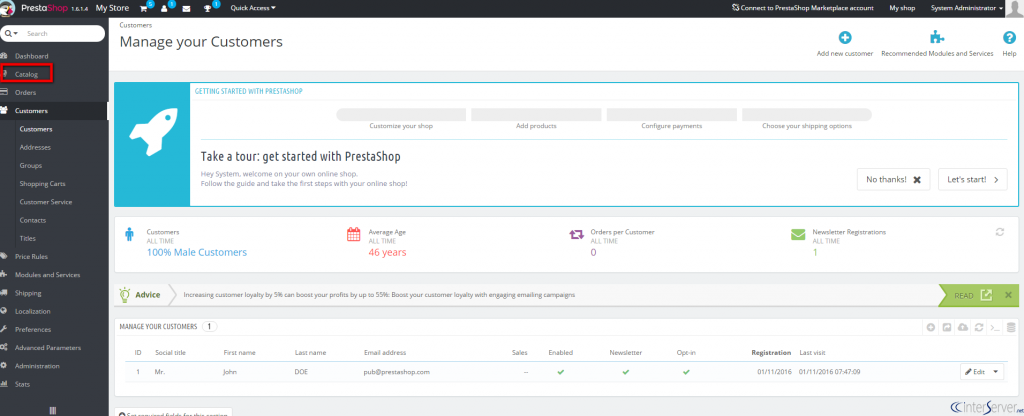
Task: Select Customer Service submenu item
Action: click(x=46, y=202)
